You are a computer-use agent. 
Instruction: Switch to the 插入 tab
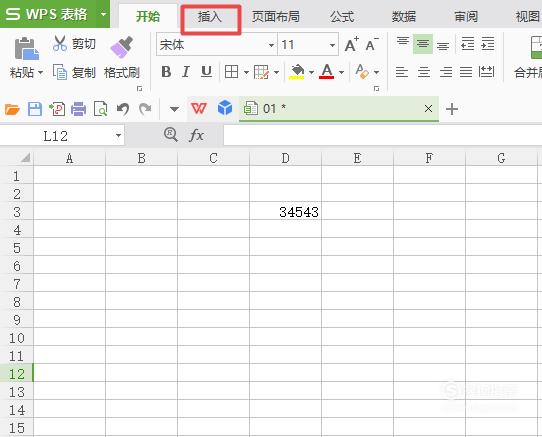click(x=210, y=16)
